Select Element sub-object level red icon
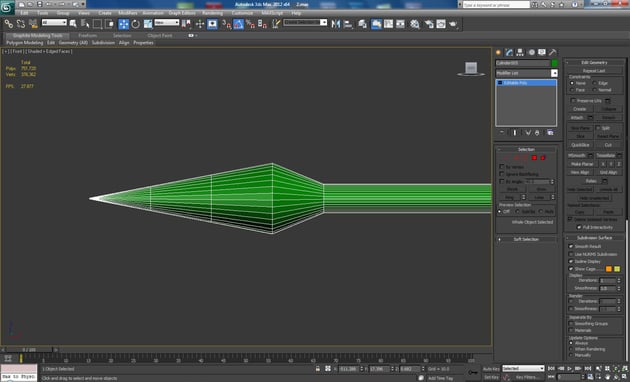Viewport: 630px width, 382px height. pos(543,158)
